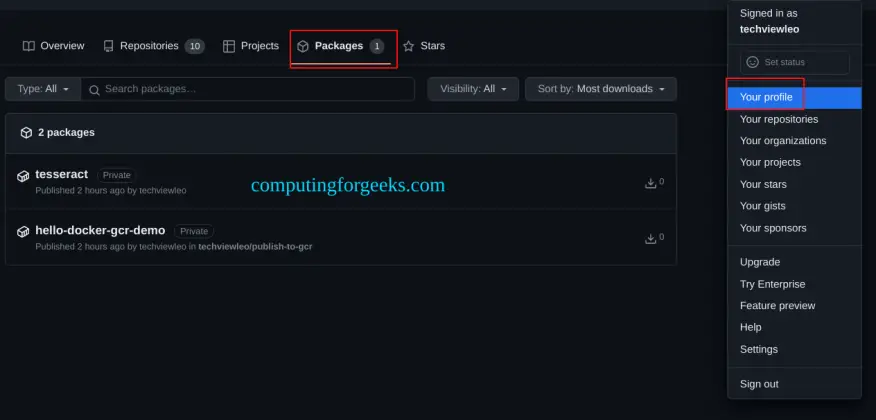The width and height of the screenshot is (876, 420).
Task: Expand the Visibility: All filter
Action: coord(473,89)
